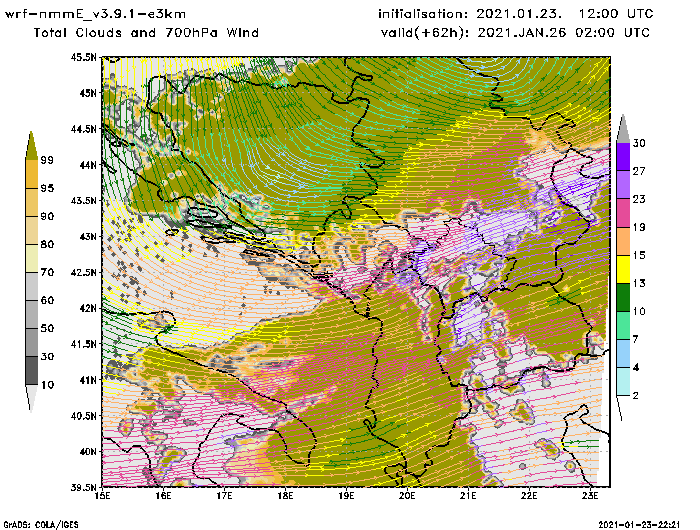
Task: Select the '44.5N' latitude label
Action: pyautogui.click(x=83, y=129)
